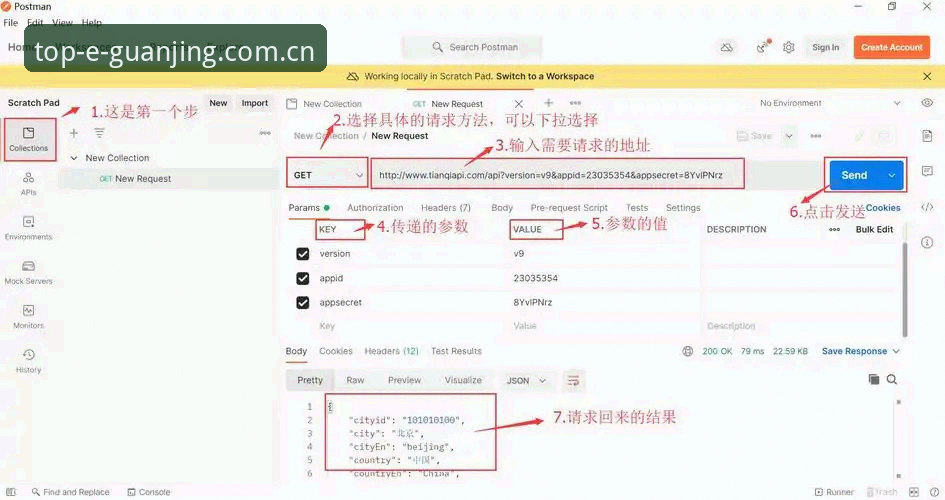Open the No Environment dropdown

830,103
